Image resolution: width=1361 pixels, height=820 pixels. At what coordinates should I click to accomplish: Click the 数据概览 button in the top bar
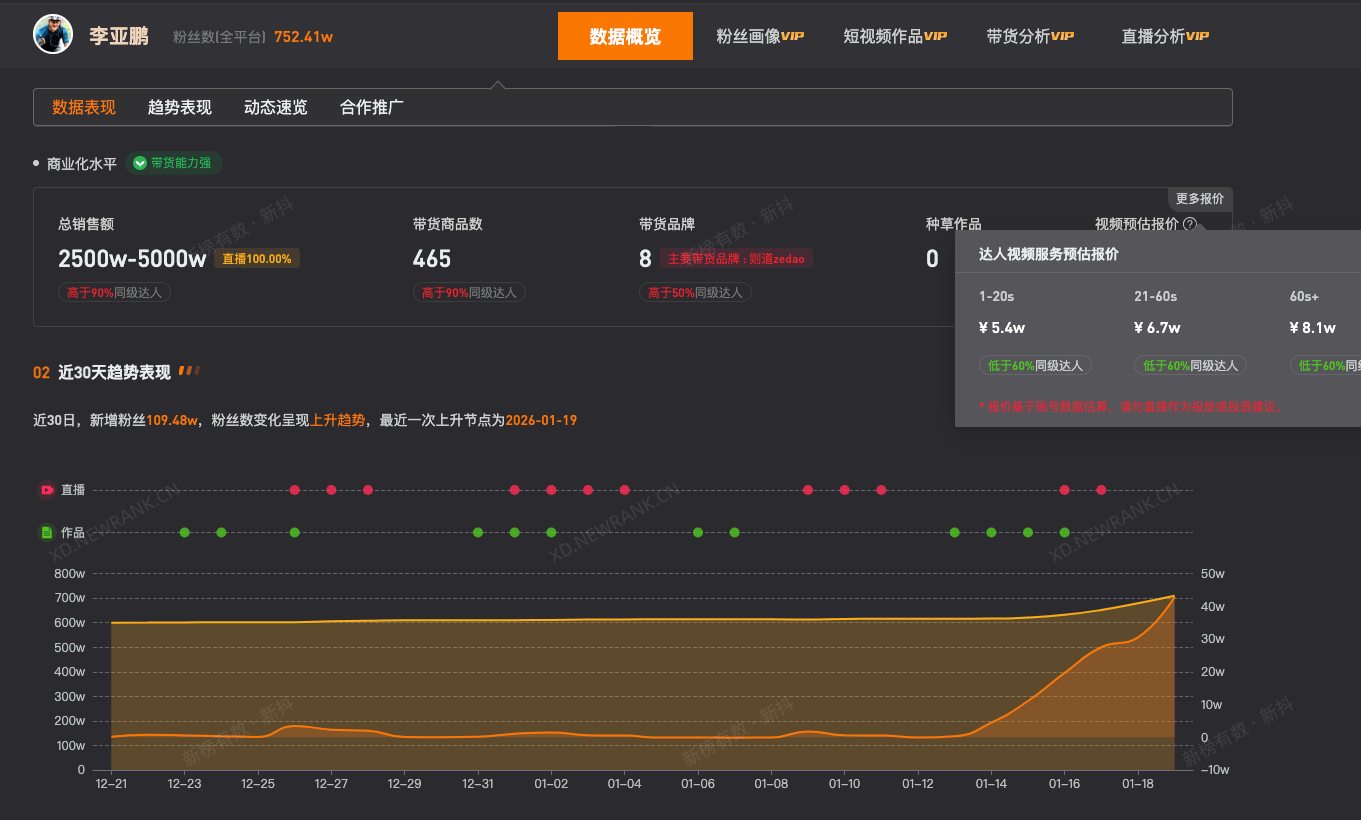[625, 34]
